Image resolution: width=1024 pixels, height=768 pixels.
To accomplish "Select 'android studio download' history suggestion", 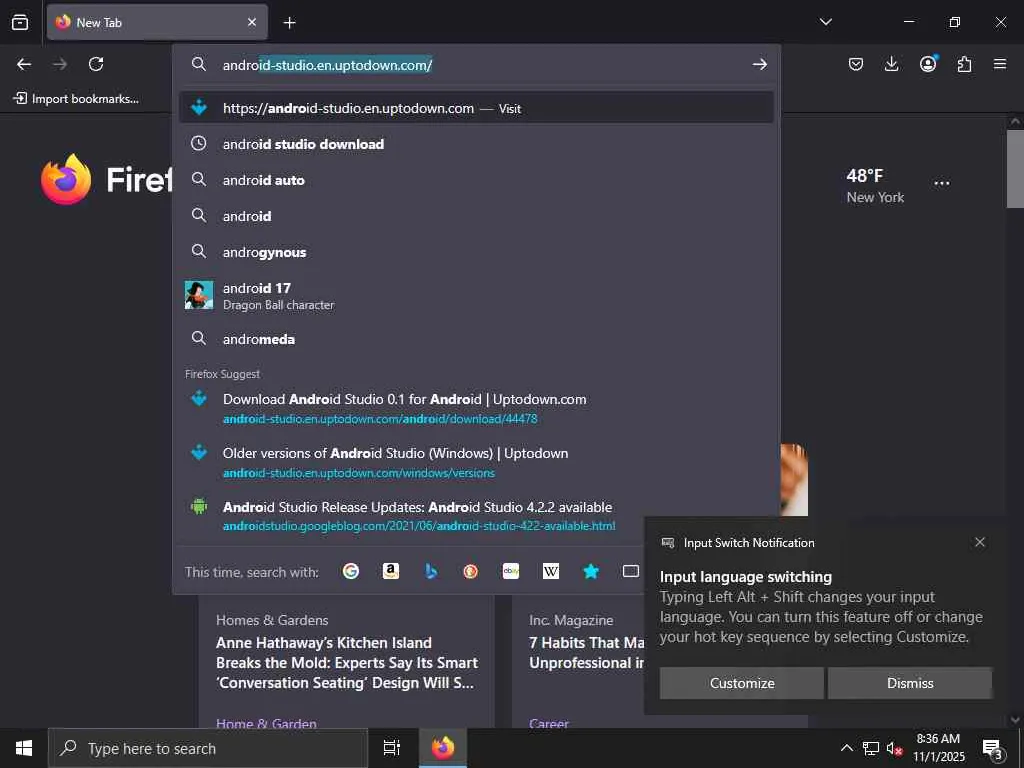I will (476, 144).
